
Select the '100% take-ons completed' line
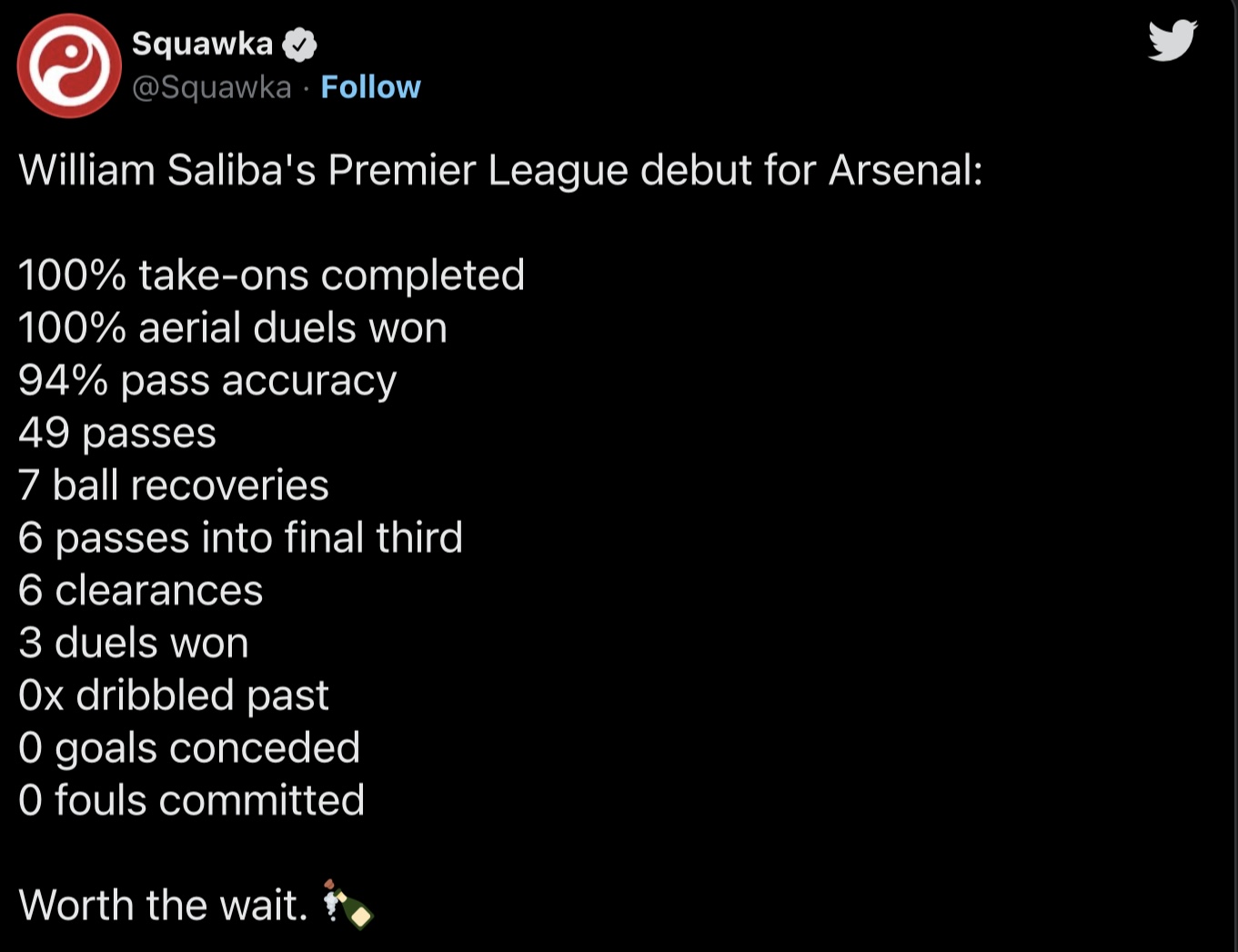[x=271, y=276]
